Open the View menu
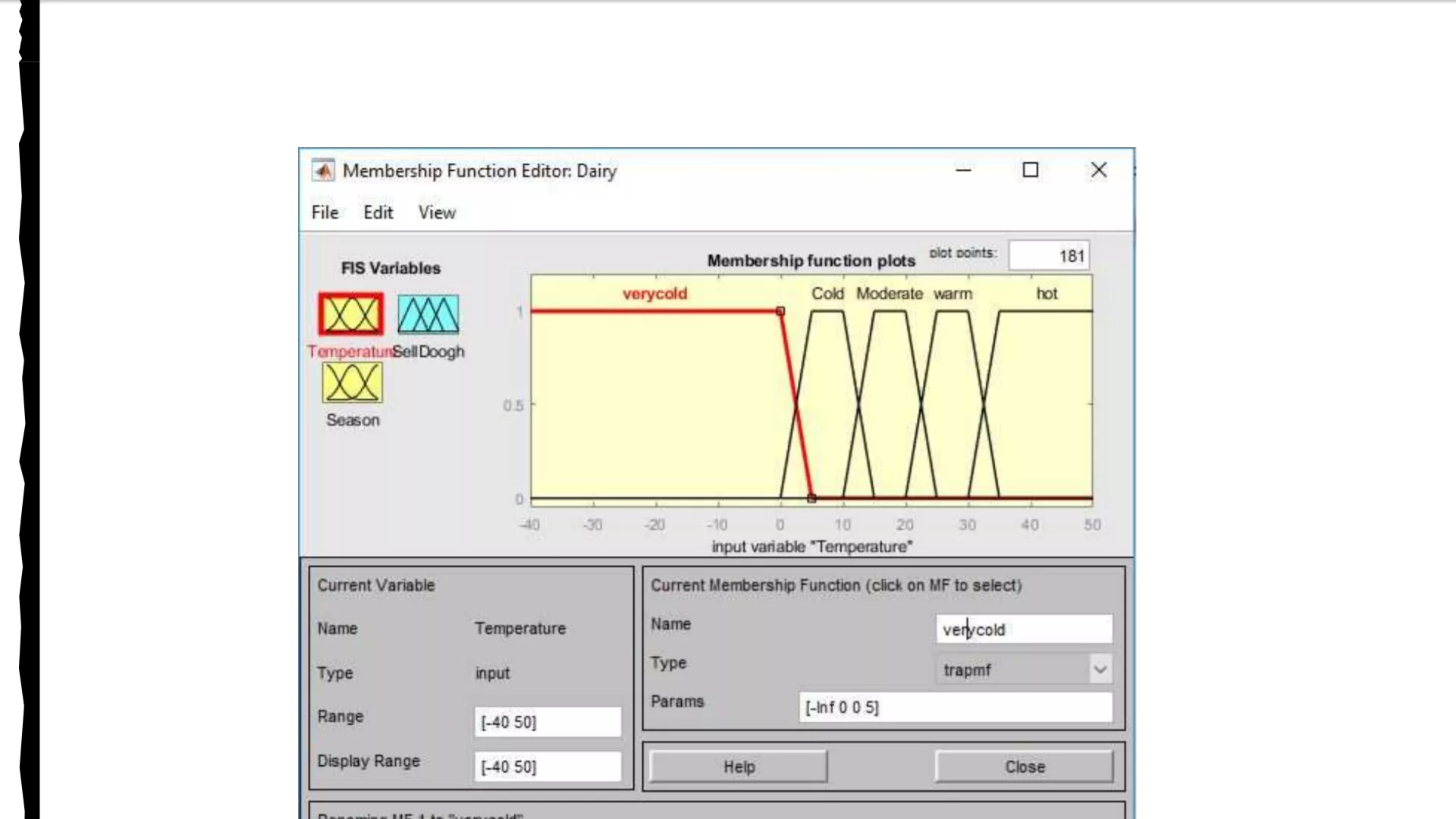This screenshot has width=1456, height=819. pyautogui.click(x=437, y=213)
